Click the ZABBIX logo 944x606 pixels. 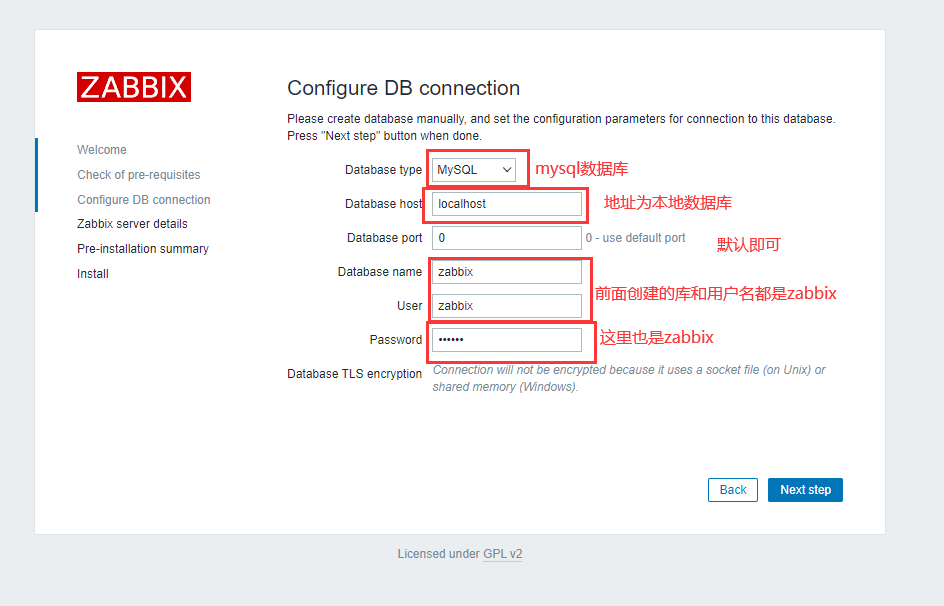(134, 87)
